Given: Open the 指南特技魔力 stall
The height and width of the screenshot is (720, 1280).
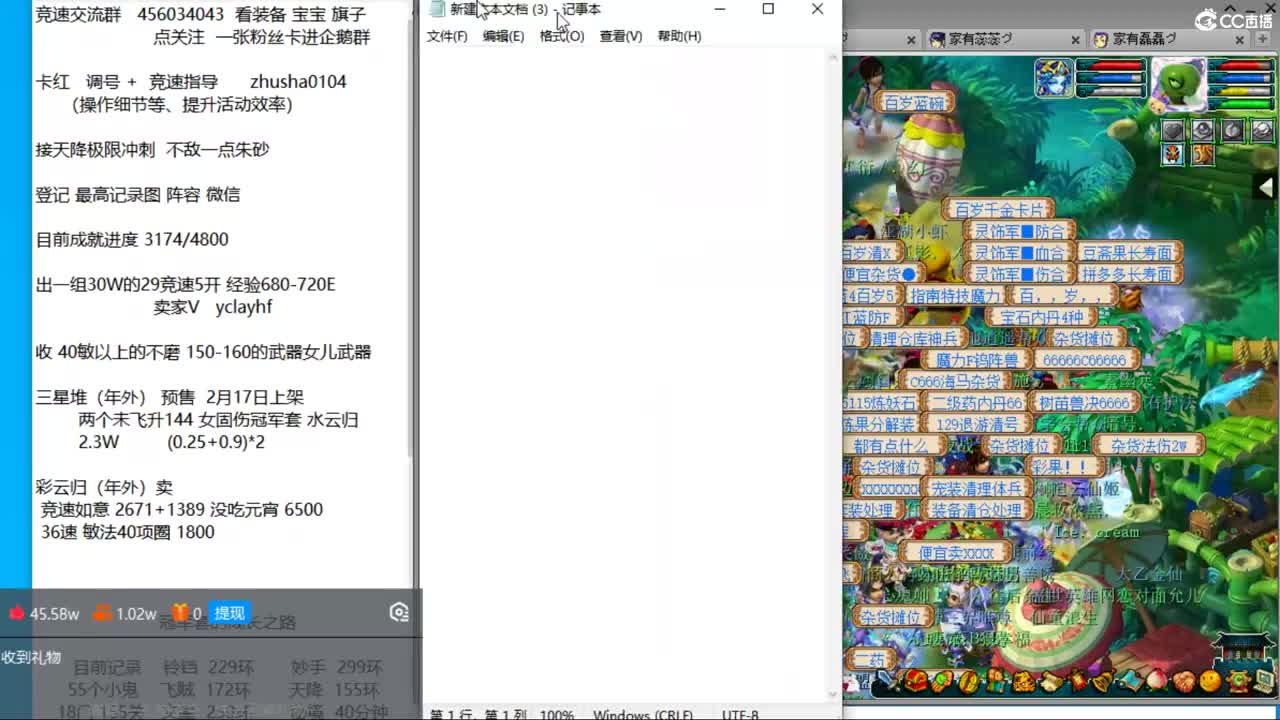Looking at the screenshot, I should [955, 296].
